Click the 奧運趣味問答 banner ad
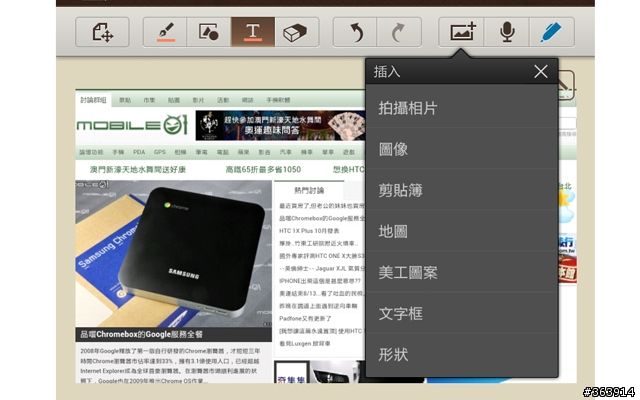Image resolution: width=640 pixels, height=400 pixels. point(280,125)
